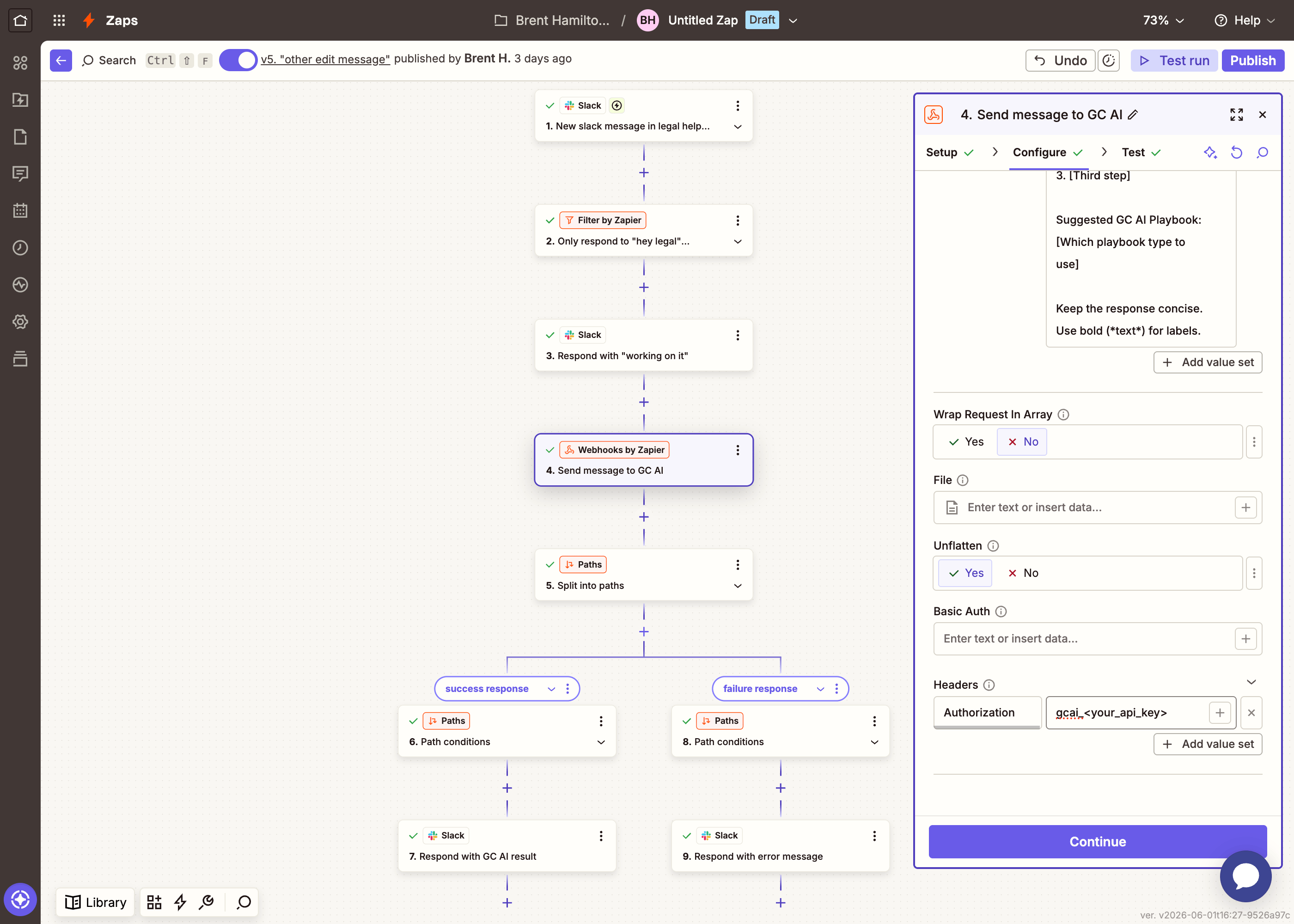This screenshot has height=924, width=1294.
Task: Open the Untitled Zap Draft dropdown arrow
Action: 793,20
